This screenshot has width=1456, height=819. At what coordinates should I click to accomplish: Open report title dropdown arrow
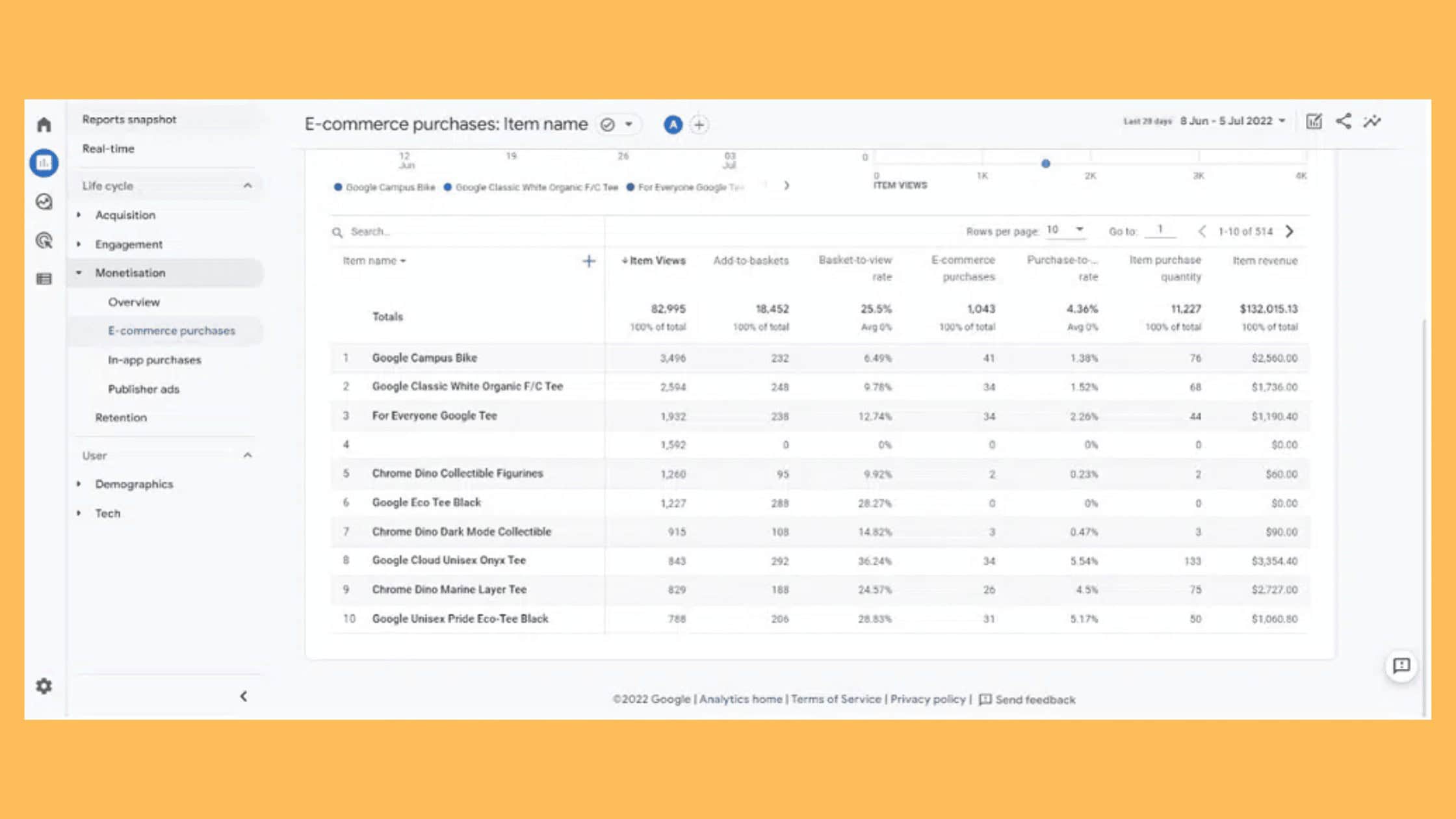tap(629, 124)
